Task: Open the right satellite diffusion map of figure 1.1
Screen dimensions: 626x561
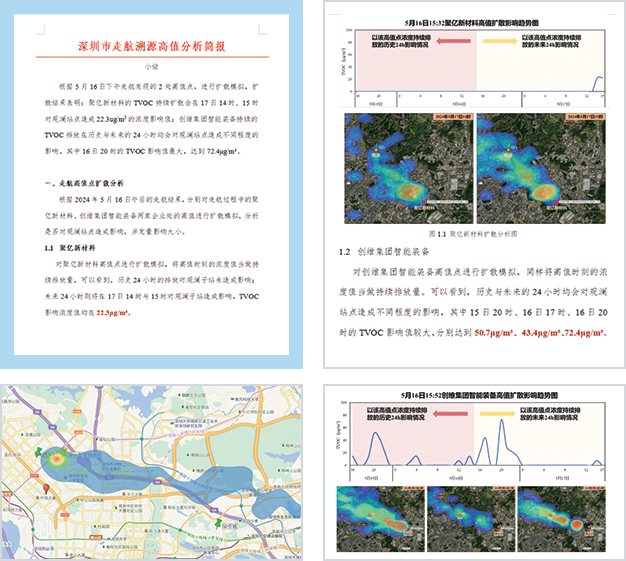Action: (541, 168)
